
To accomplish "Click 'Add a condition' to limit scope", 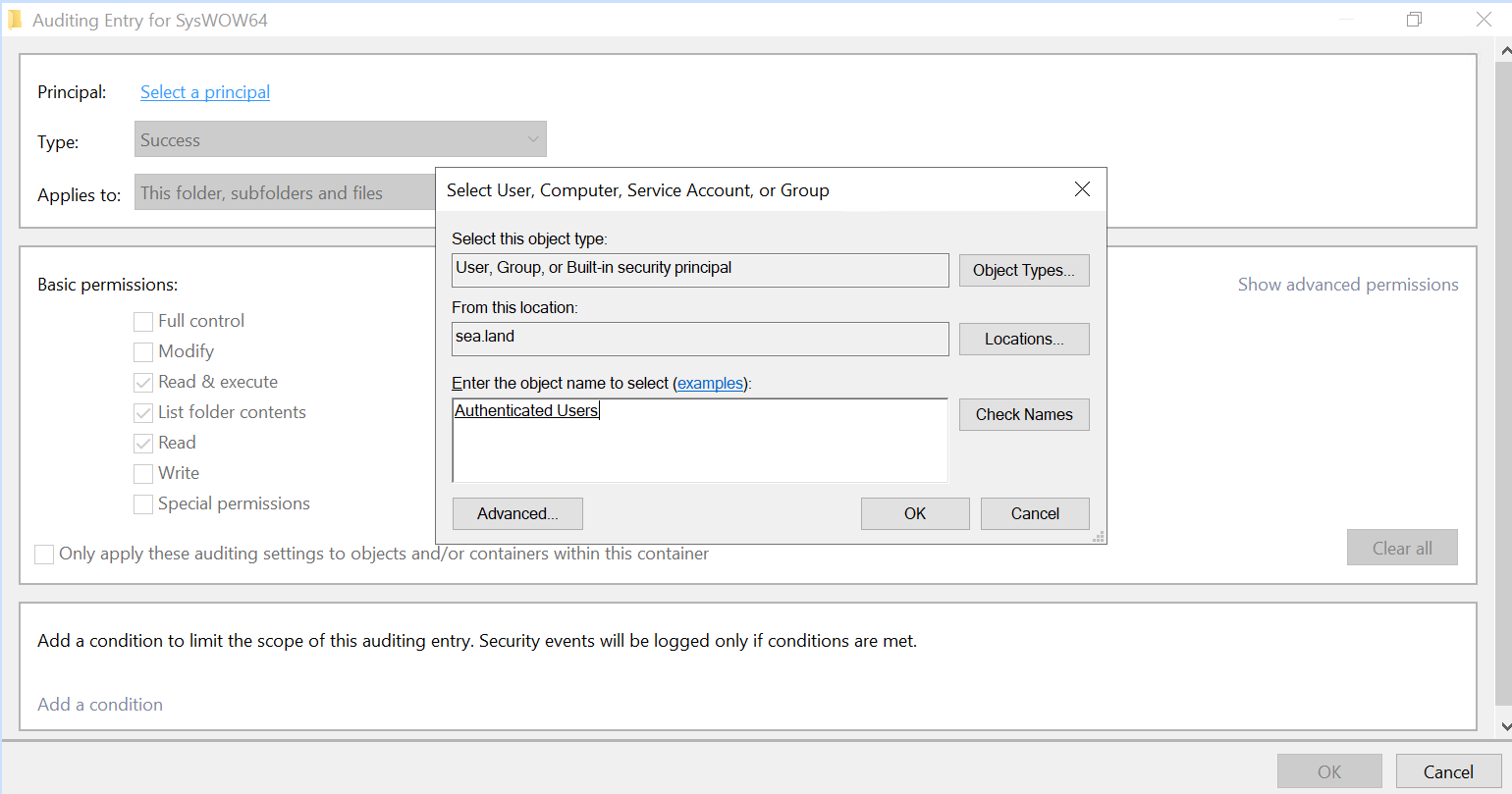I will pyautogui.click(x=99, y=704).
